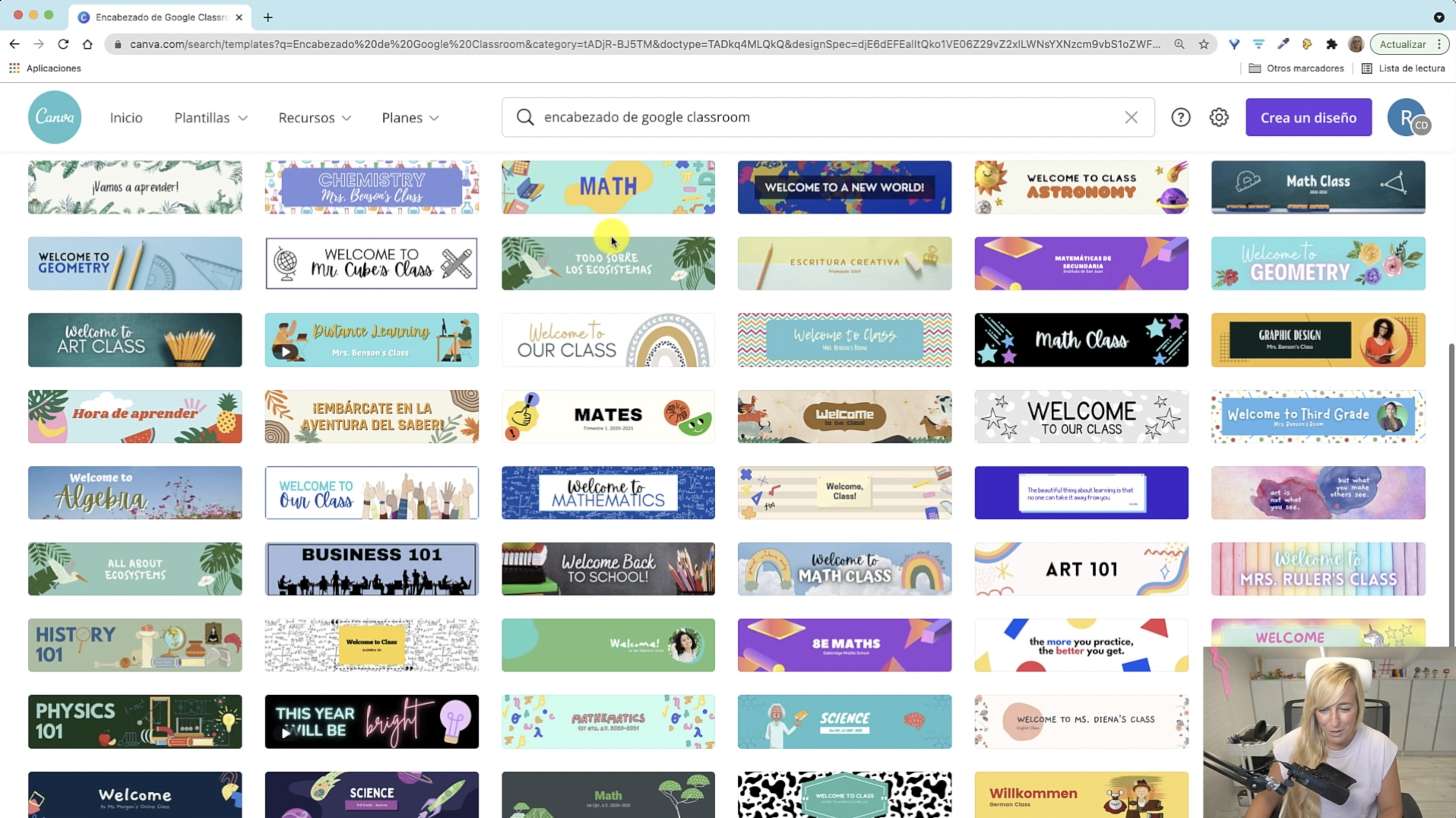Open the help question mark icon
Viewport: 1456px width, 818px height.
pyautogui.click(x=1180, y=117)
